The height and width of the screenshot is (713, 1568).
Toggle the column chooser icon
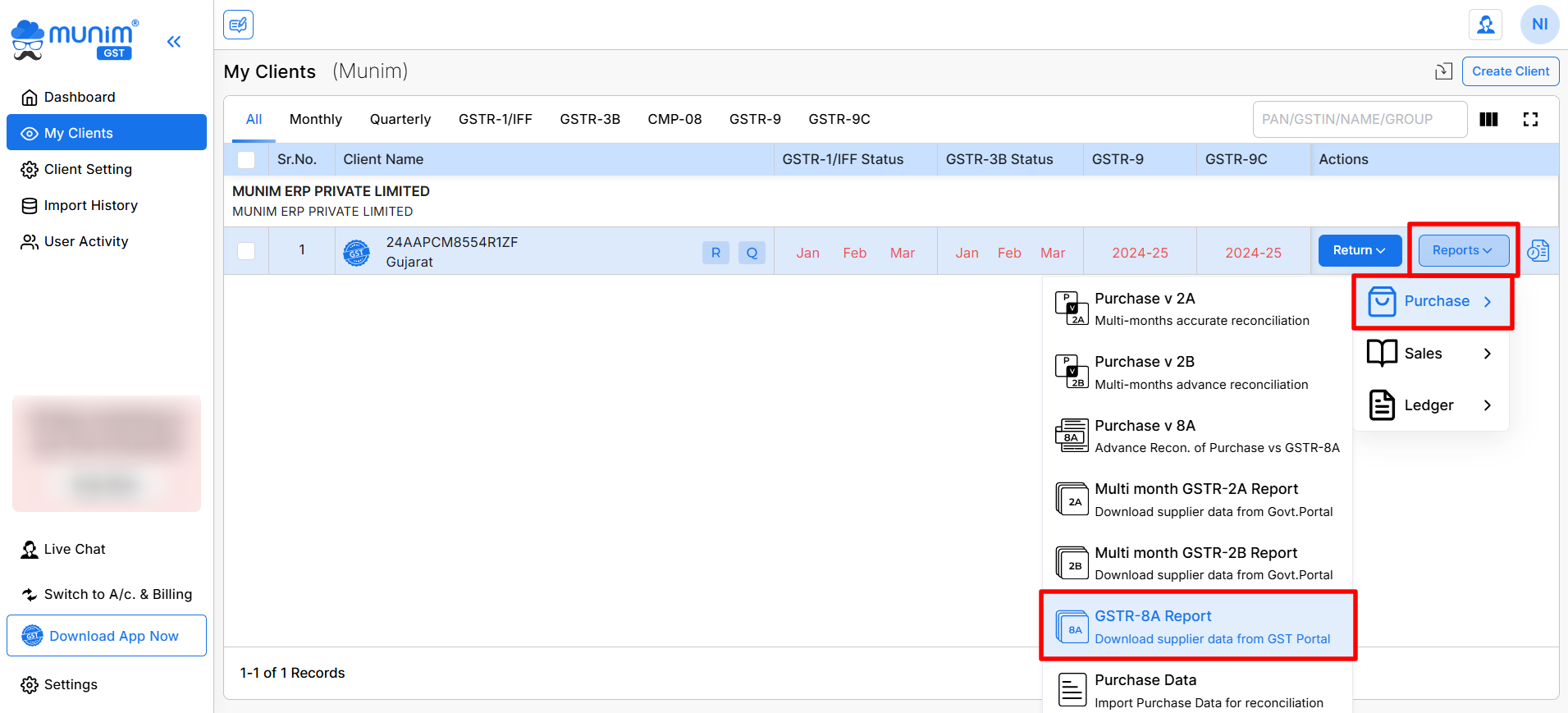tap(1488, 120)
